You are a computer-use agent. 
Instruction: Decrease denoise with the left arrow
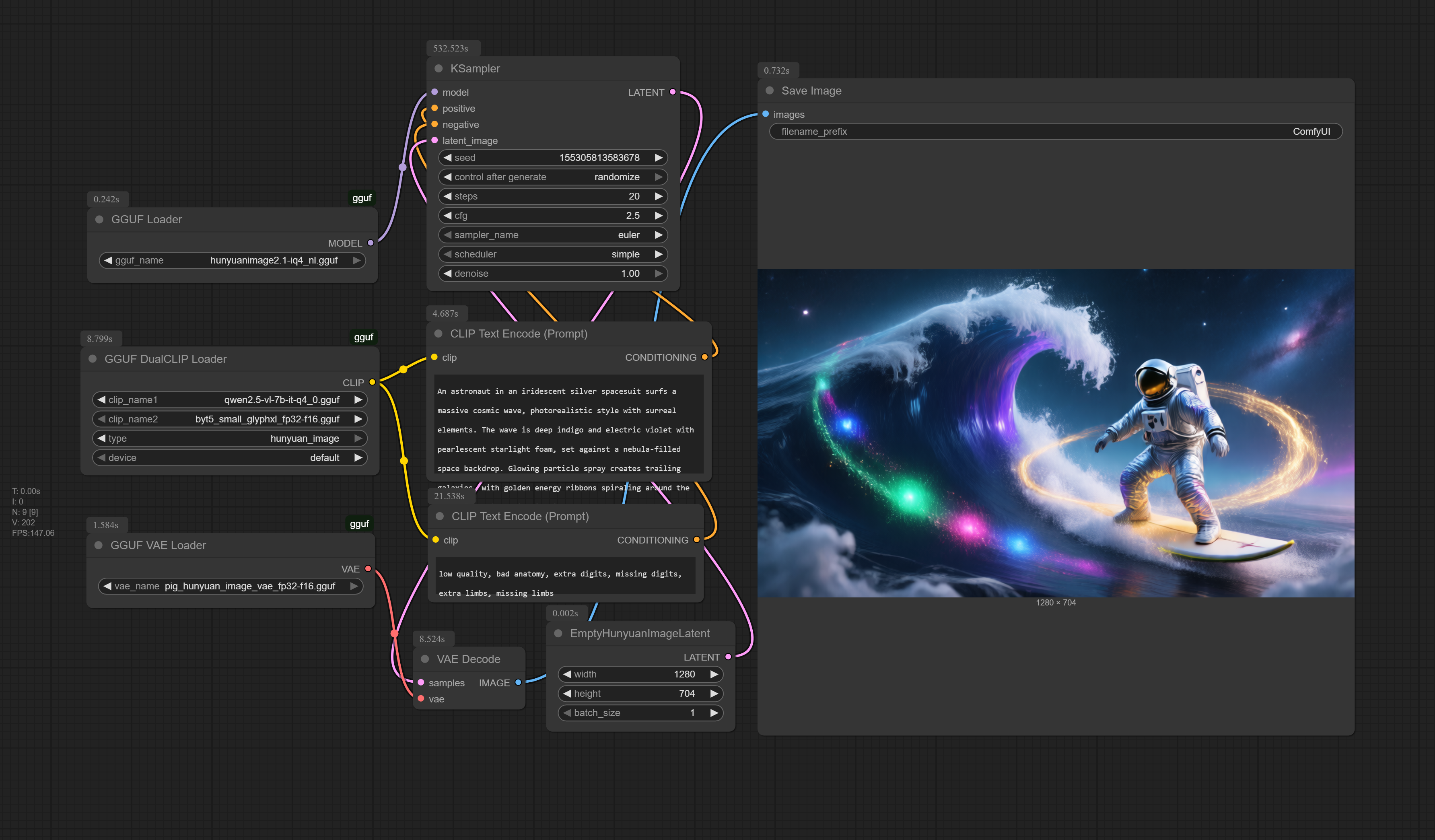448,273
